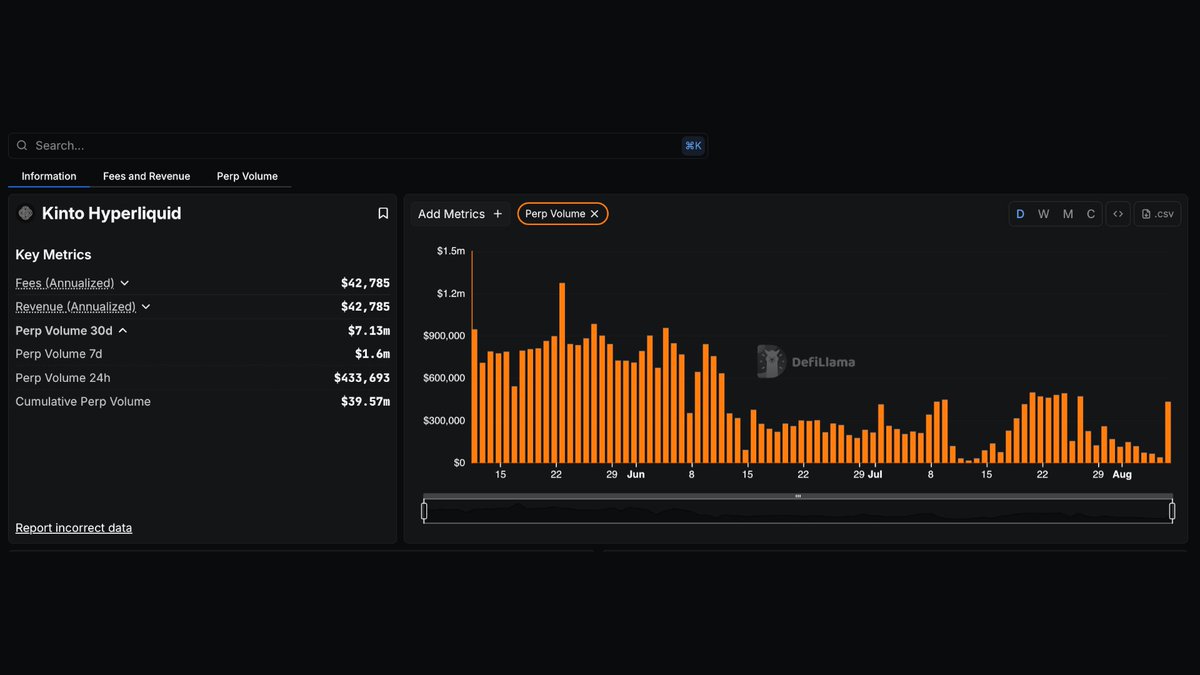Click the $39.57m value
Image resolution: width=1200 pixels, height=675 pixels.
click(365, 402)
